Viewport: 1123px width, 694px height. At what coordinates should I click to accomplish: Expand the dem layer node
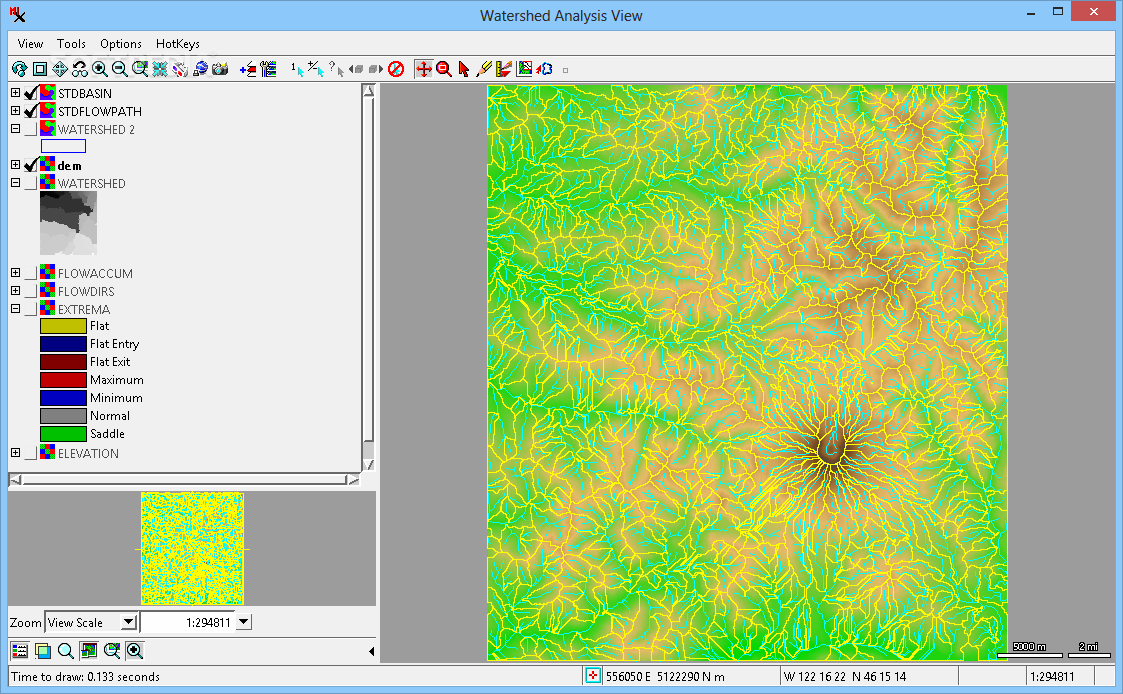tap(15, 165)
